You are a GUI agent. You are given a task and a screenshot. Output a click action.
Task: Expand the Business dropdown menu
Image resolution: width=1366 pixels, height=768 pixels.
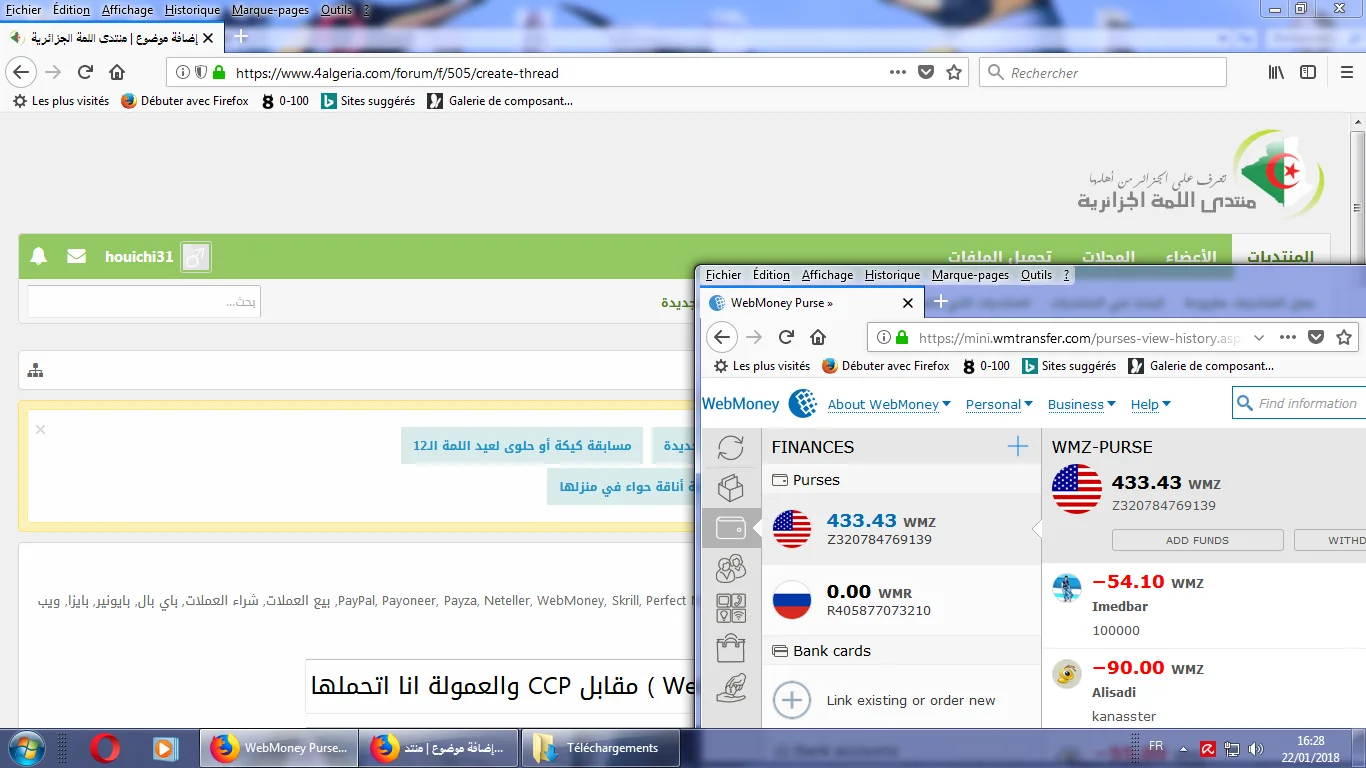pyautogui.click(x=1081, y=404)
